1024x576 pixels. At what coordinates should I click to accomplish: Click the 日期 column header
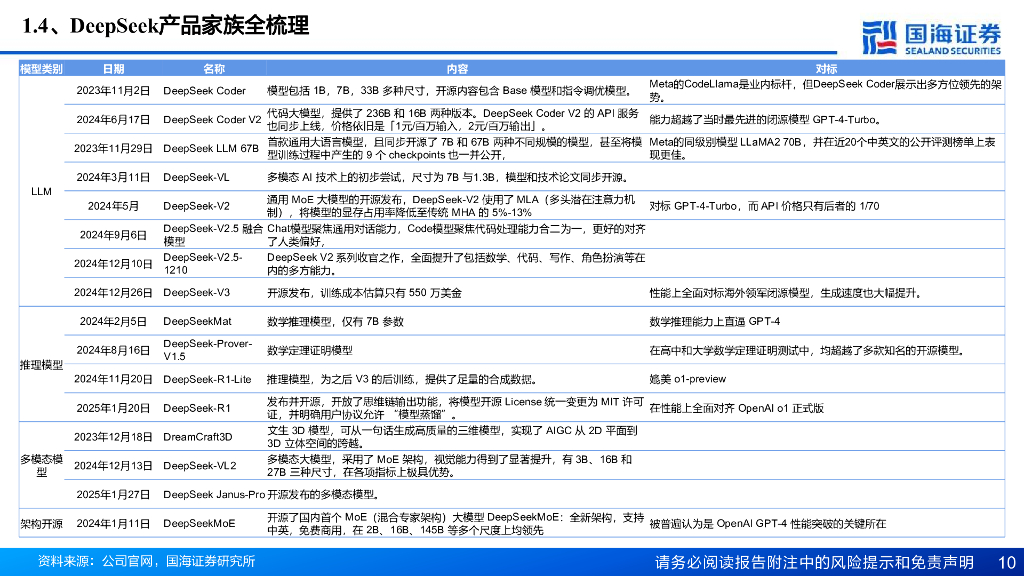point(113,69)
